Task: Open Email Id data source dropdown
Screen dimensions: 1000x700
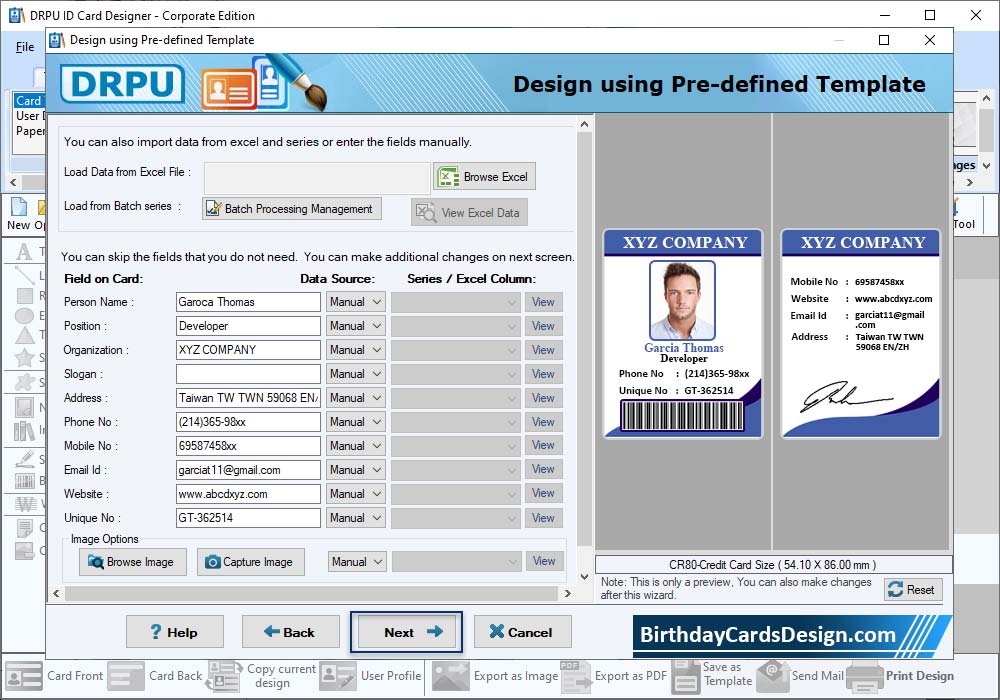Action: point(356,470)
